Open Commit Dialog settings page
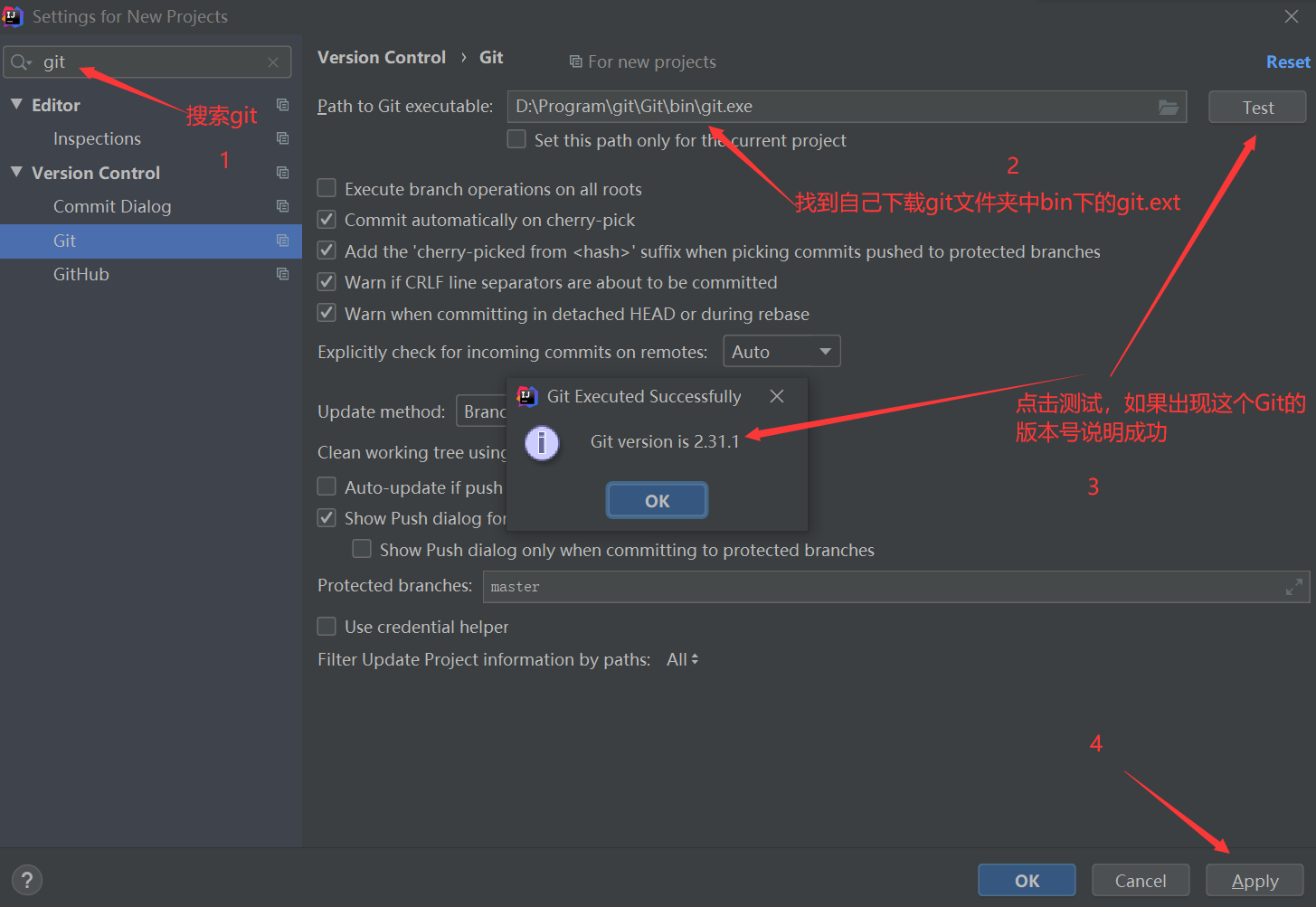The height and width of the screenshot is (907, 1316). pos(112,206)
